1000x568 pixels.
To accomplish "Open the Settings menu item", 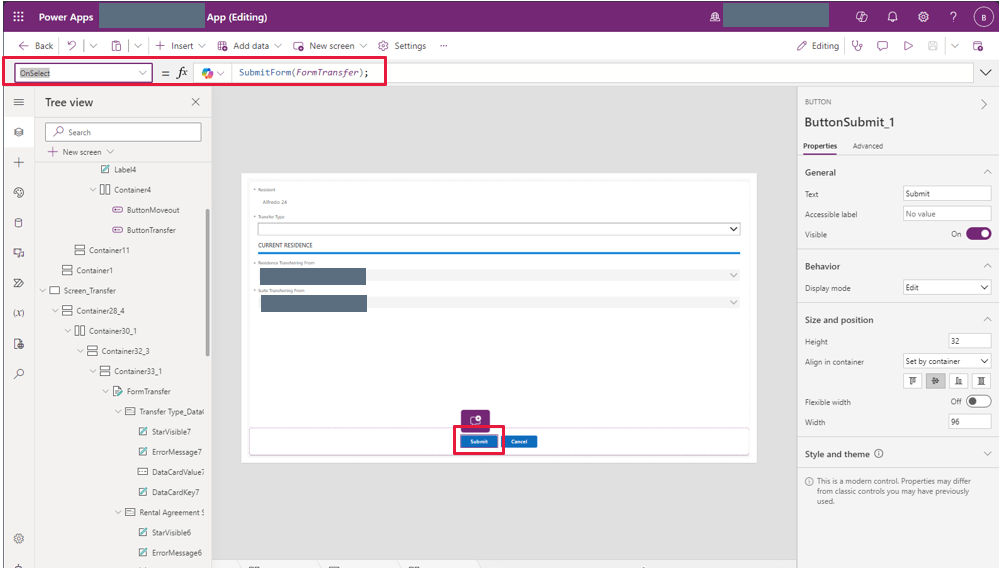I will (x=402, y=46).
